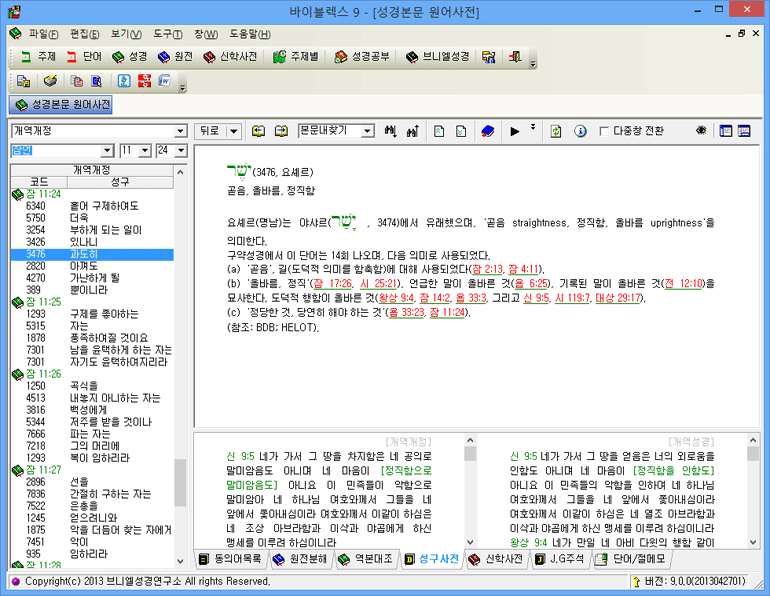Follow the 시 119:7 verse link
This screenshot has width=770, height=596.
572,298
